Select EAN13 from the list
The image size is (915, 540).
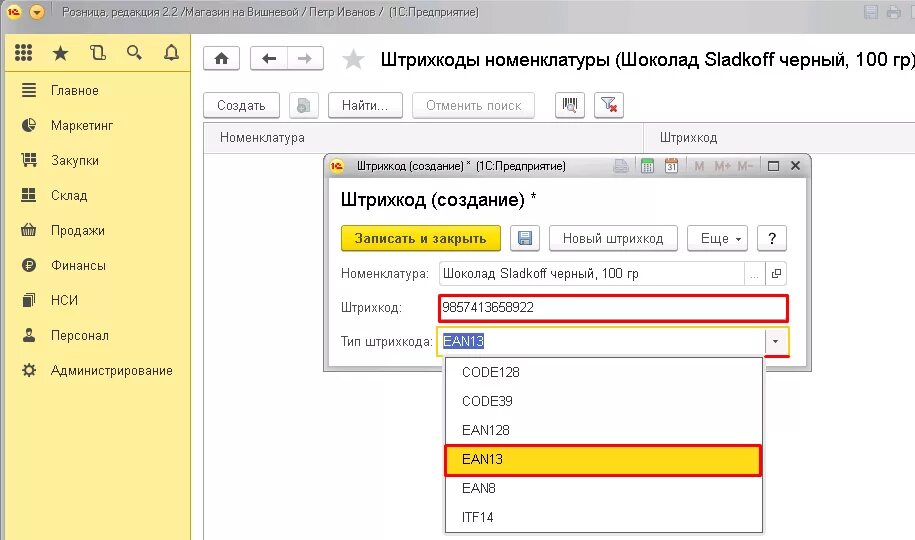[603, 459]
